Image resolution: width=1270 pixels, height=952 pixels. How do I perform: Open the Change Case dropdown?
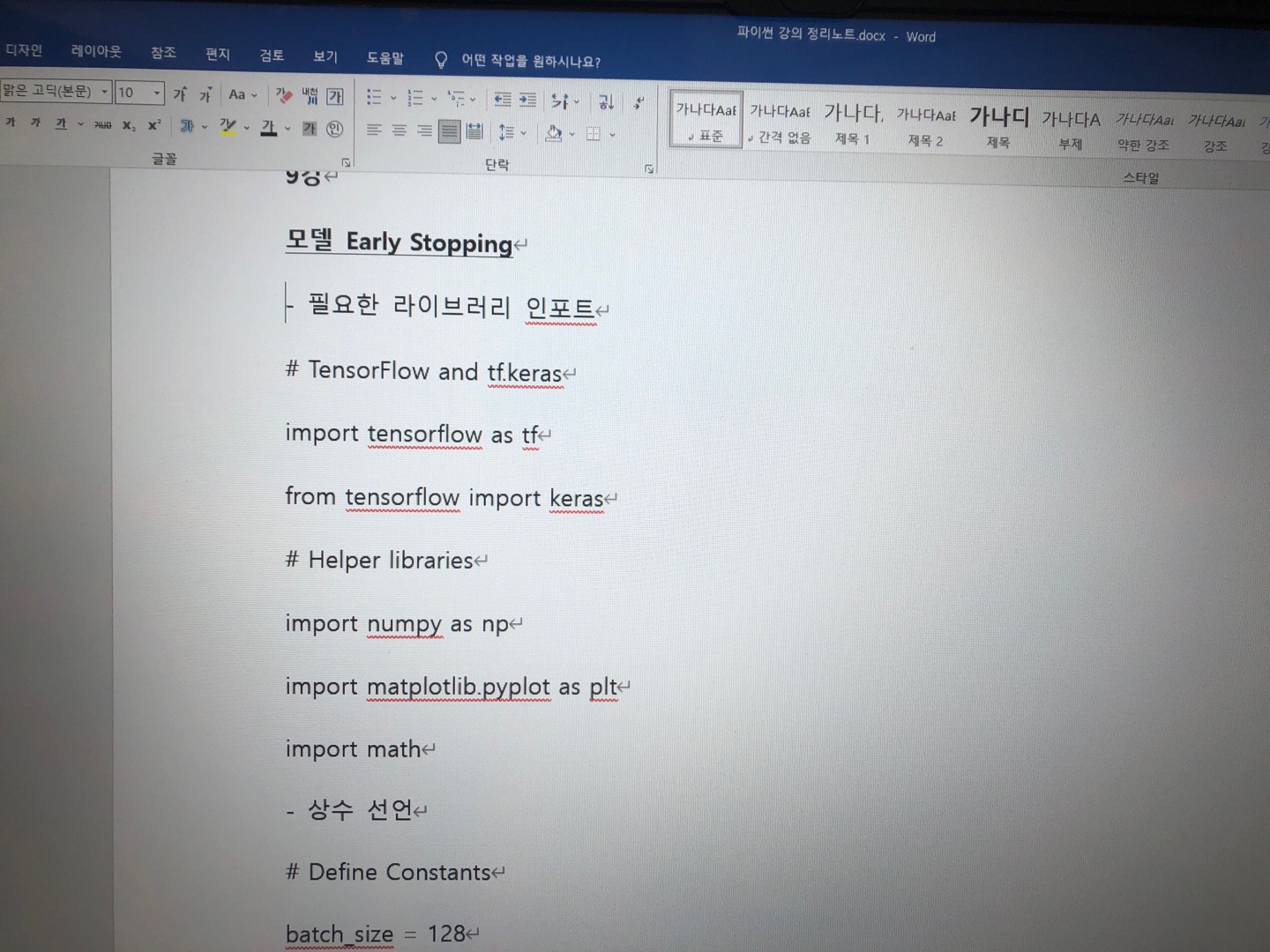tap(243, 94)
